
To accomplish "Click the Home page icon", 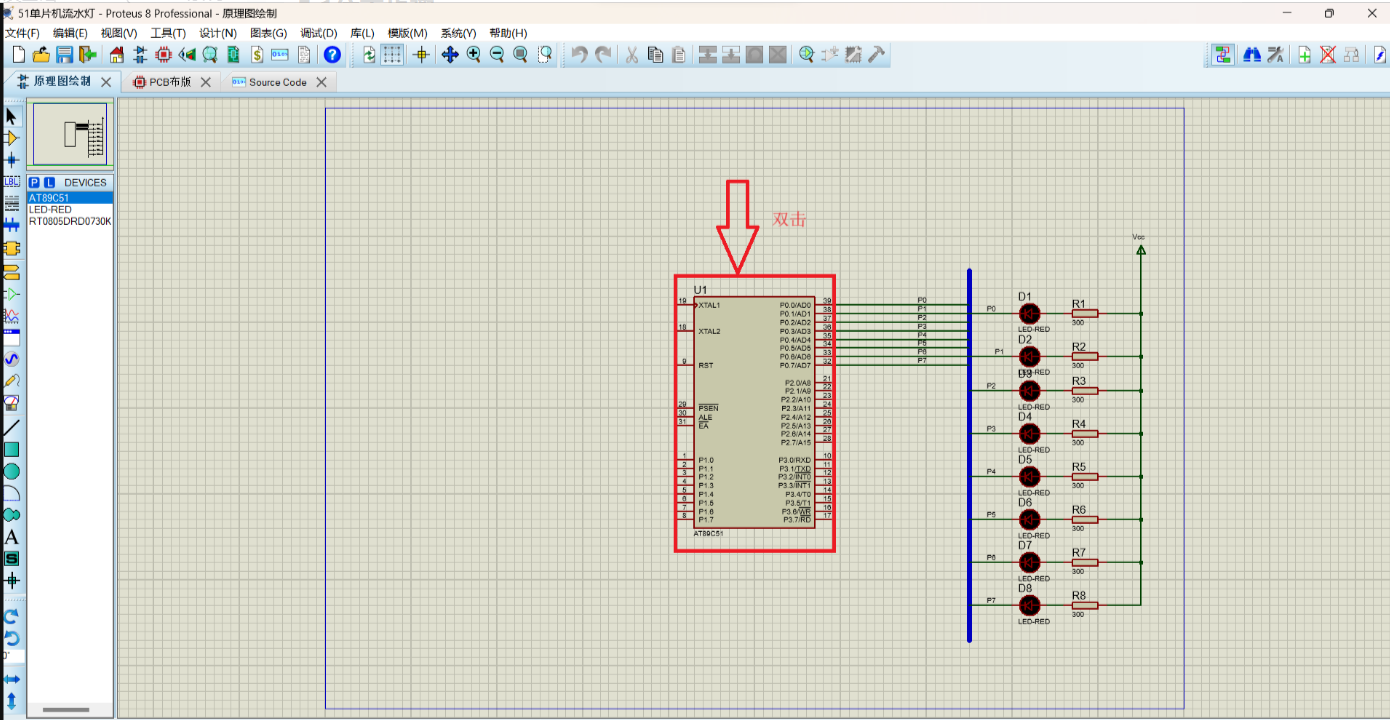I will point(117,55).
